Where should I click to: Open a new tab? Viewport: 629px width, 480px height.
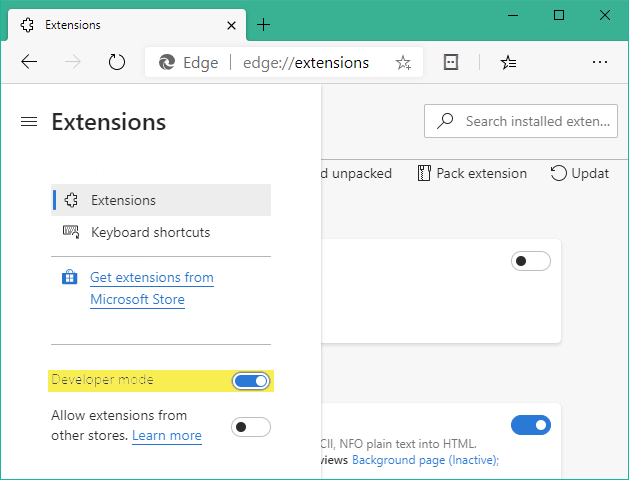[264, 25]
